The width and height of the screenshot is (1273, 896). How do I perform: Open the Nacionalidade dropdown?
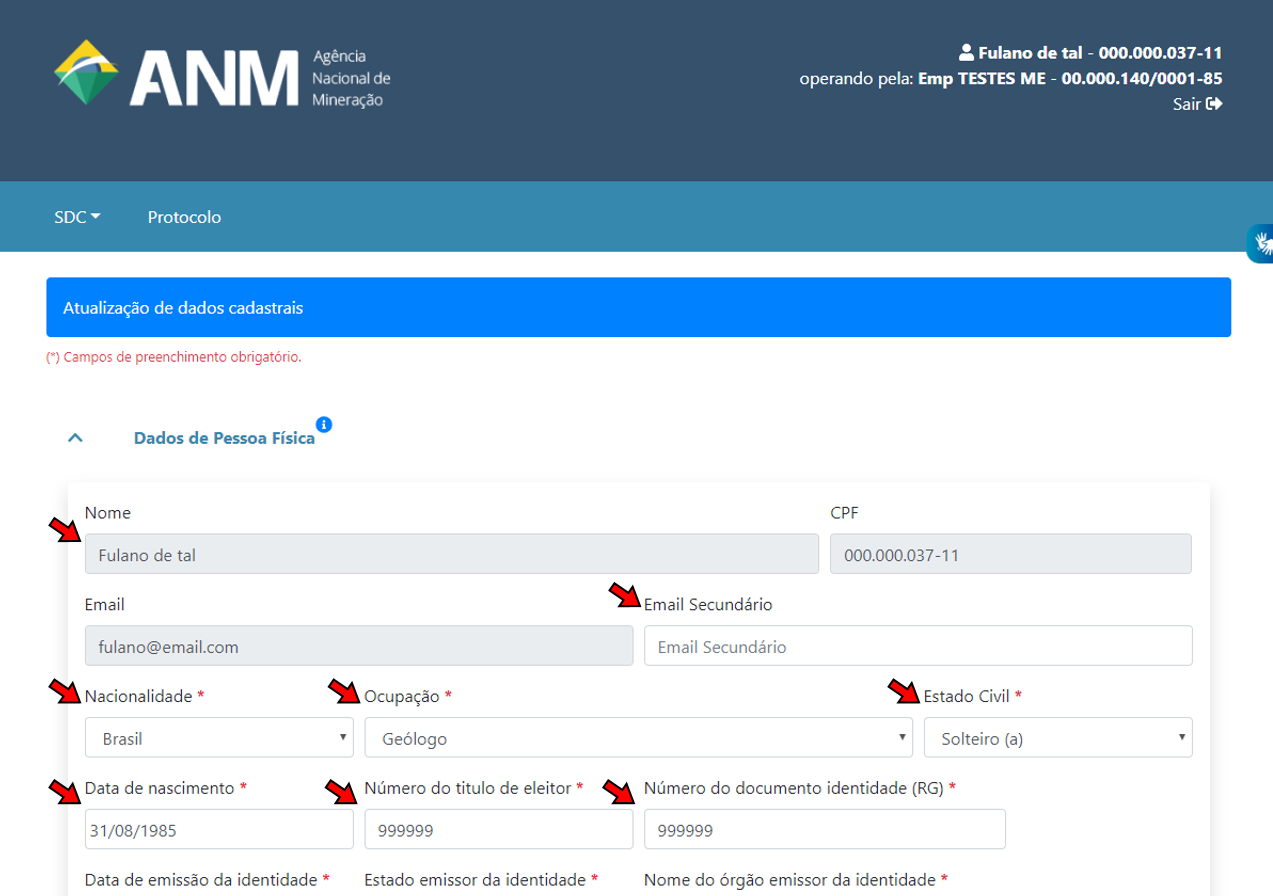pos(219,738)
